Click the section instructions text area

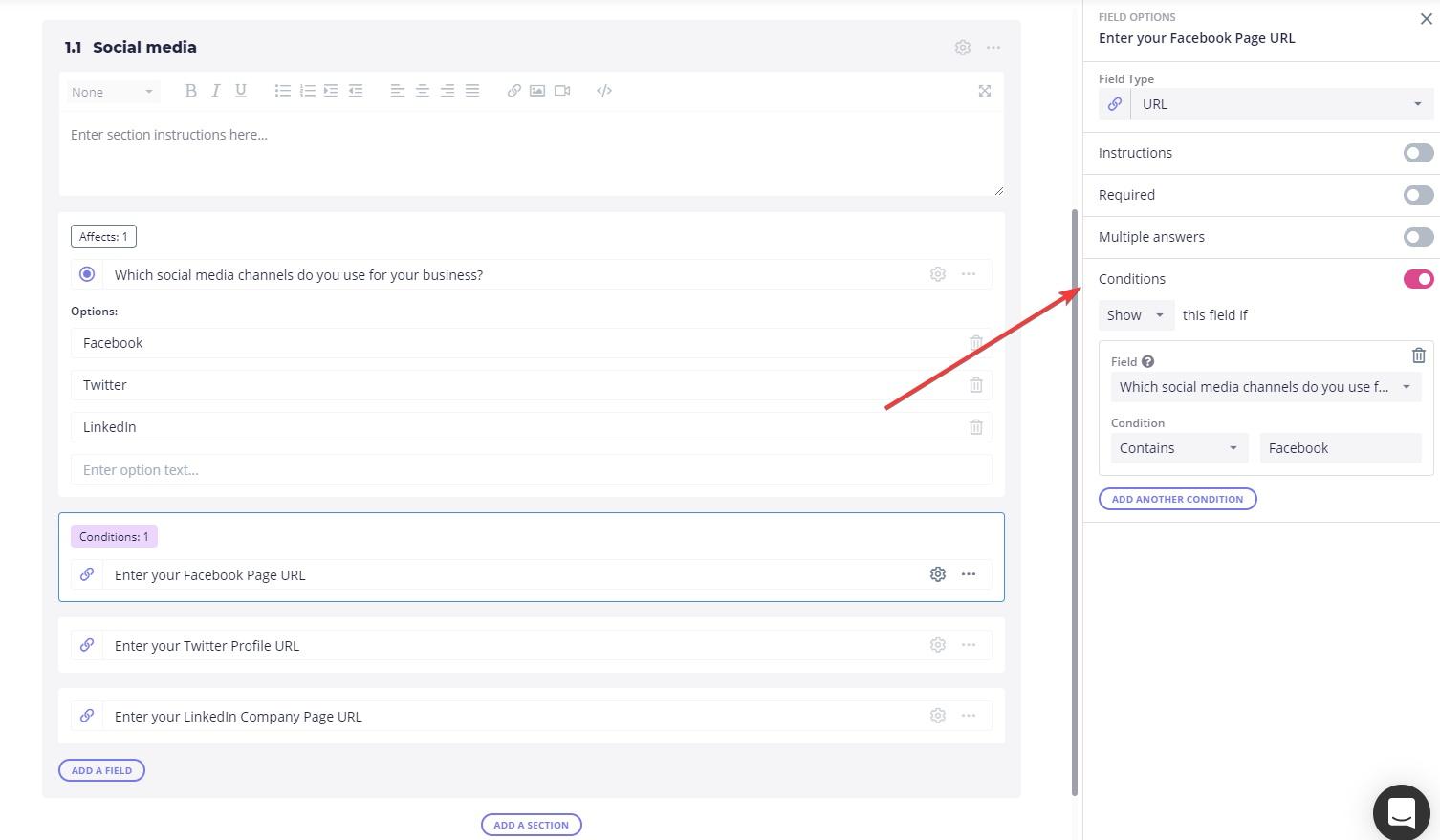[x=532, y=154]
